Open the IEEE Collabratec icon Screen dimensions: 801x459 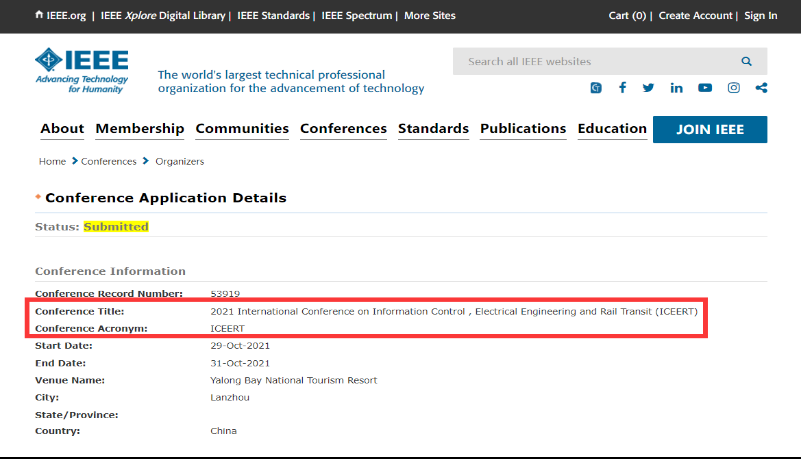point(596,88)
